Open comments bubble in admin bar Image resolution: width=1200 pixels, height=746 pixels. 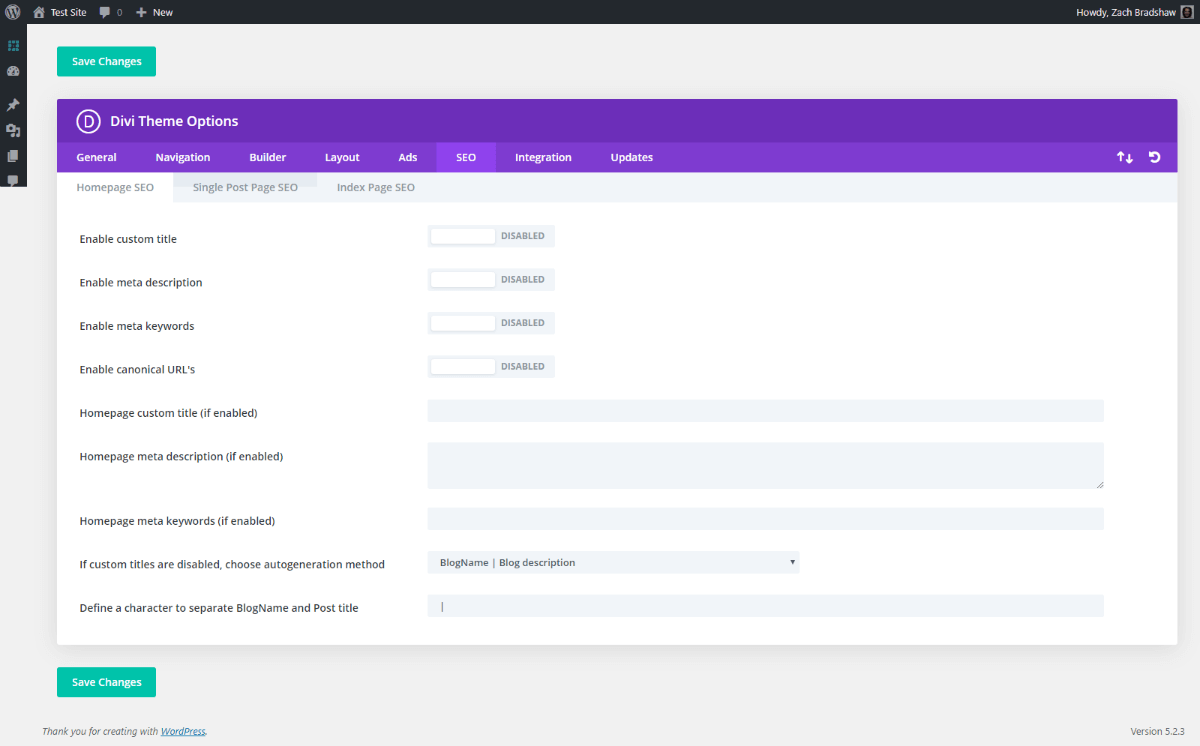(105, 13)
